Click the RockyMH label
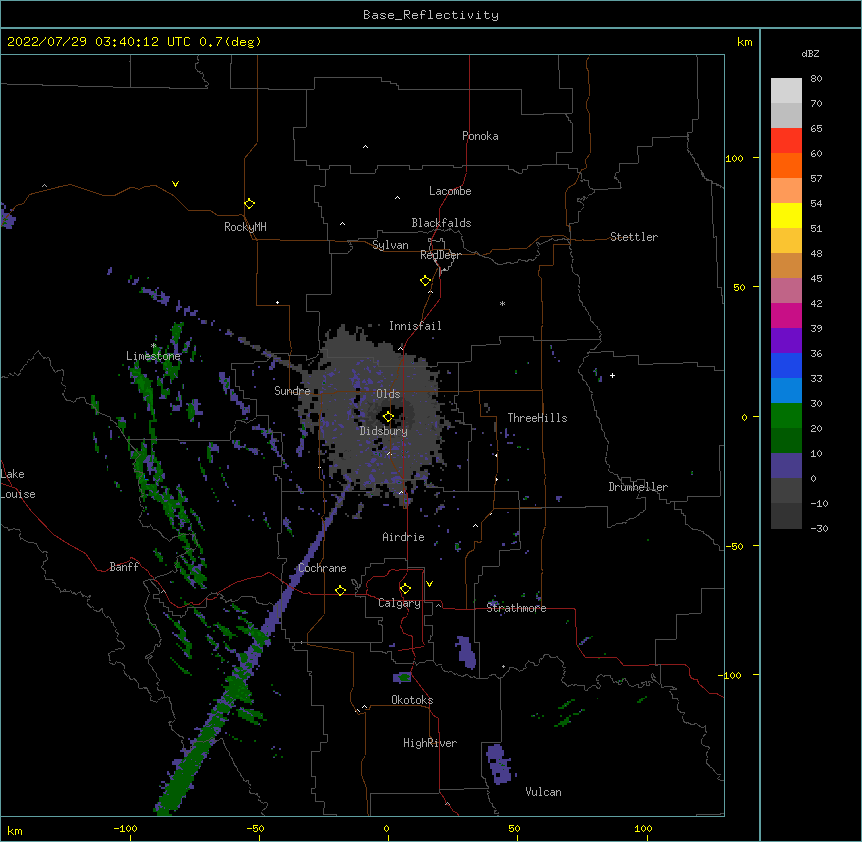Screen dimensions: 862x842 (245, 227)
